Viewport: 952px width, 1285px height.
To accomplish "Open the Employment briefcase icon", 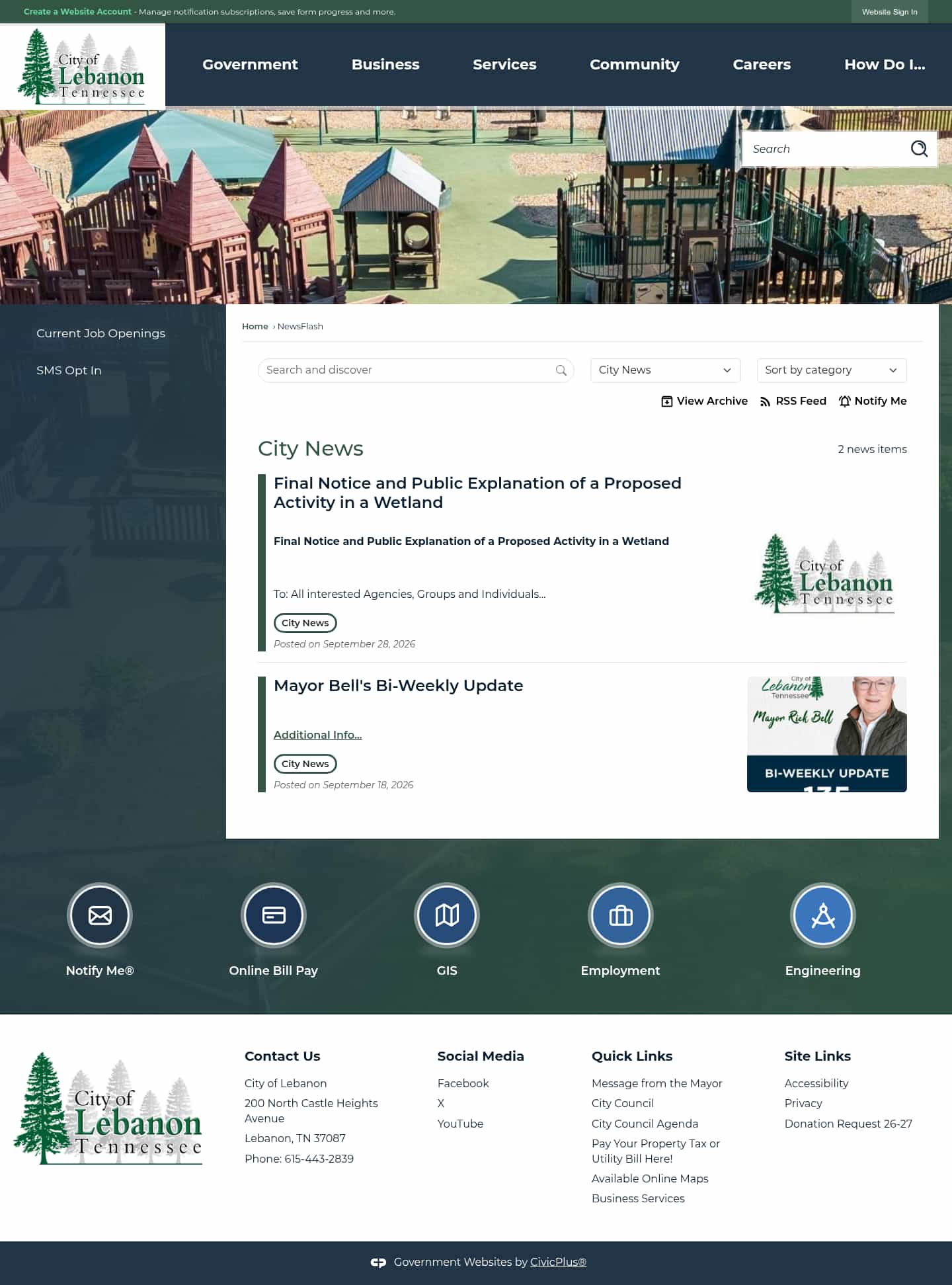I will pos(621,915).
